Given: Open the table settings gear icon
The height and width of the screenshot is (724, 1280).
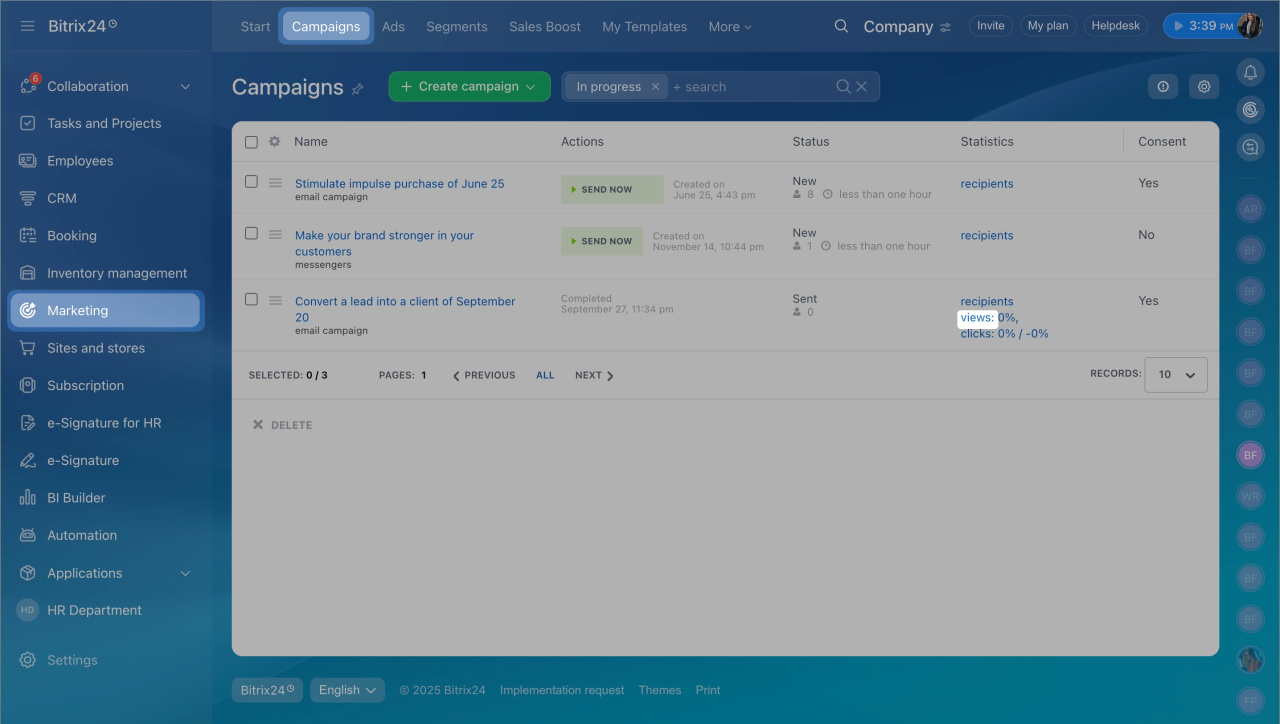Looking at the screenshot, I should [x=1204, y=87].
